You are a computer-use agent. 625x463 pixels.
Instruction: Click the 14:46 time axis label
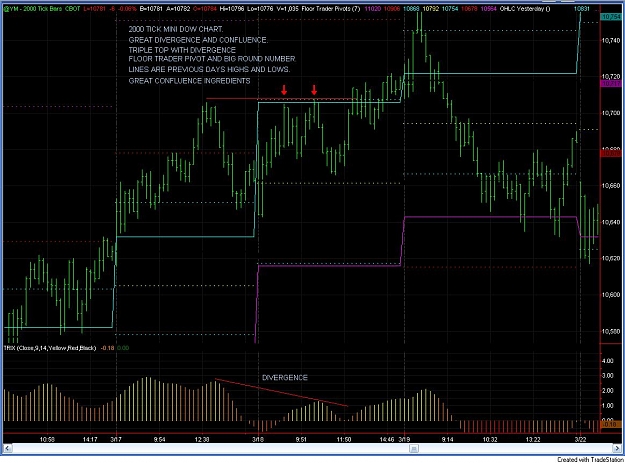point(387,439)
